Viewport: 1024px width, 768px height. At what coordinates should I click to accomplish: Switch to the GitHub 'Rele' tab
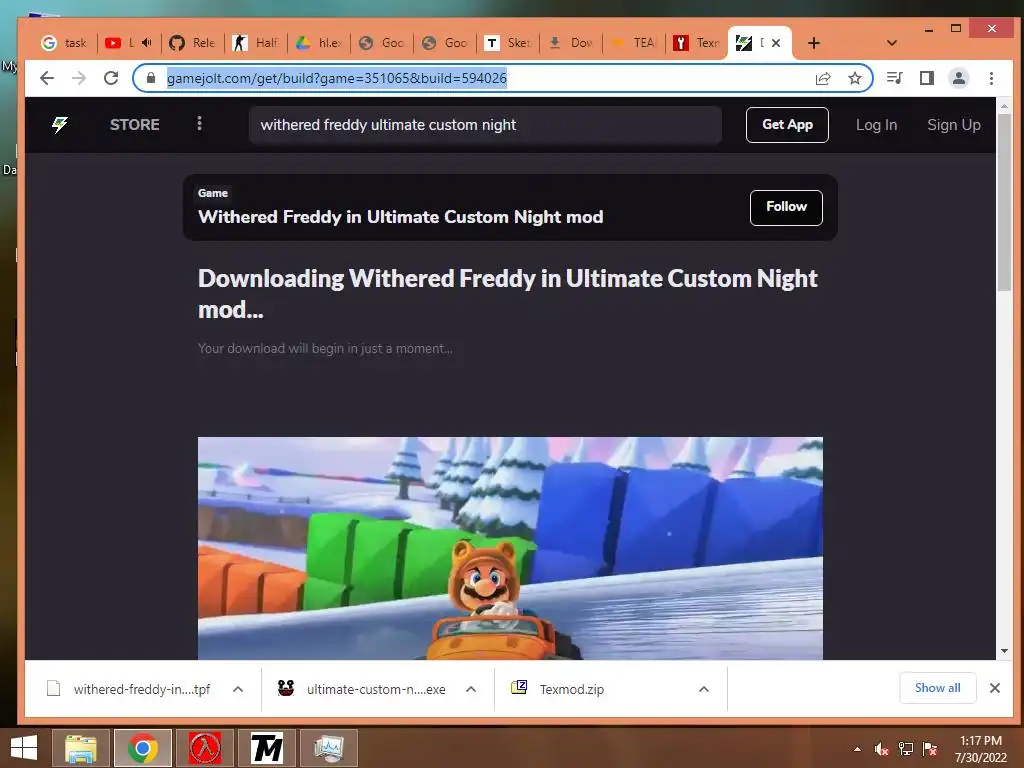click(x=193, y=43)
